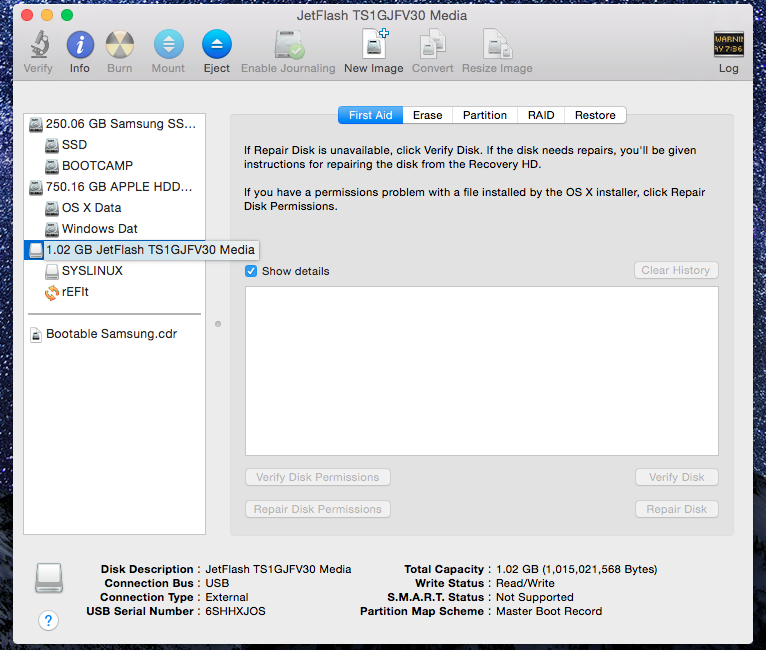The image size is (766, 650).
Task: Select the 250.06 GB Samsung SSD disk
Action: pyautogui.click(x=114, y=124)
